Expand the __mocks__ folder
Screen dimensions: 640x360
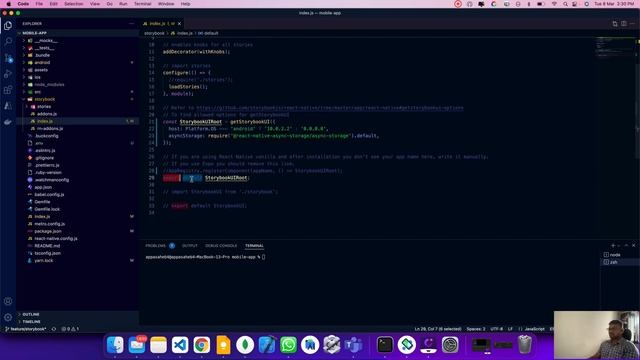tap(45, 40)
